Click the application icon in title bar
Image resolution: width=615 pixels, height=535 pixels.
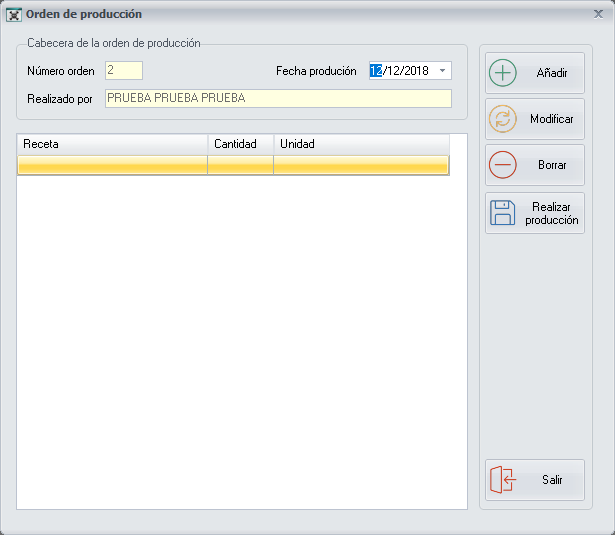[x=14, y=15]
